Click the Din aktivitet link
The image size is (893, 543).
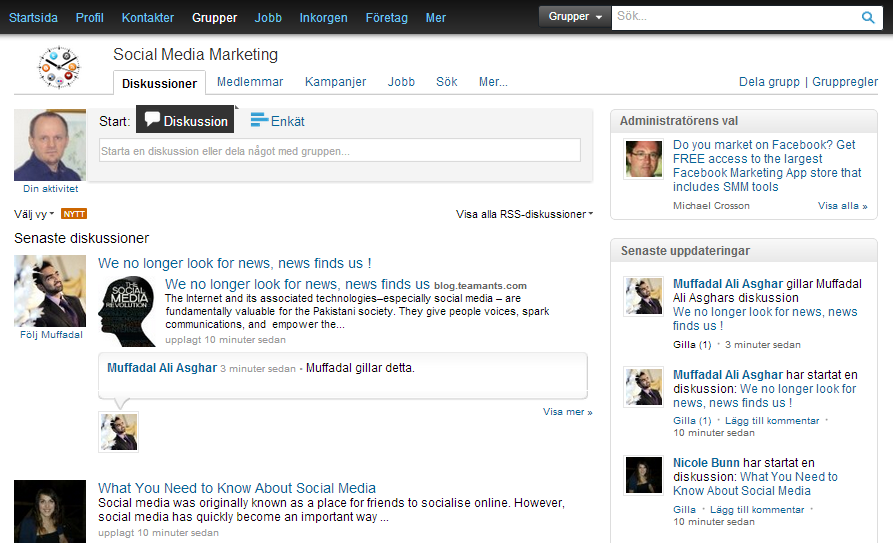(51, 189)
